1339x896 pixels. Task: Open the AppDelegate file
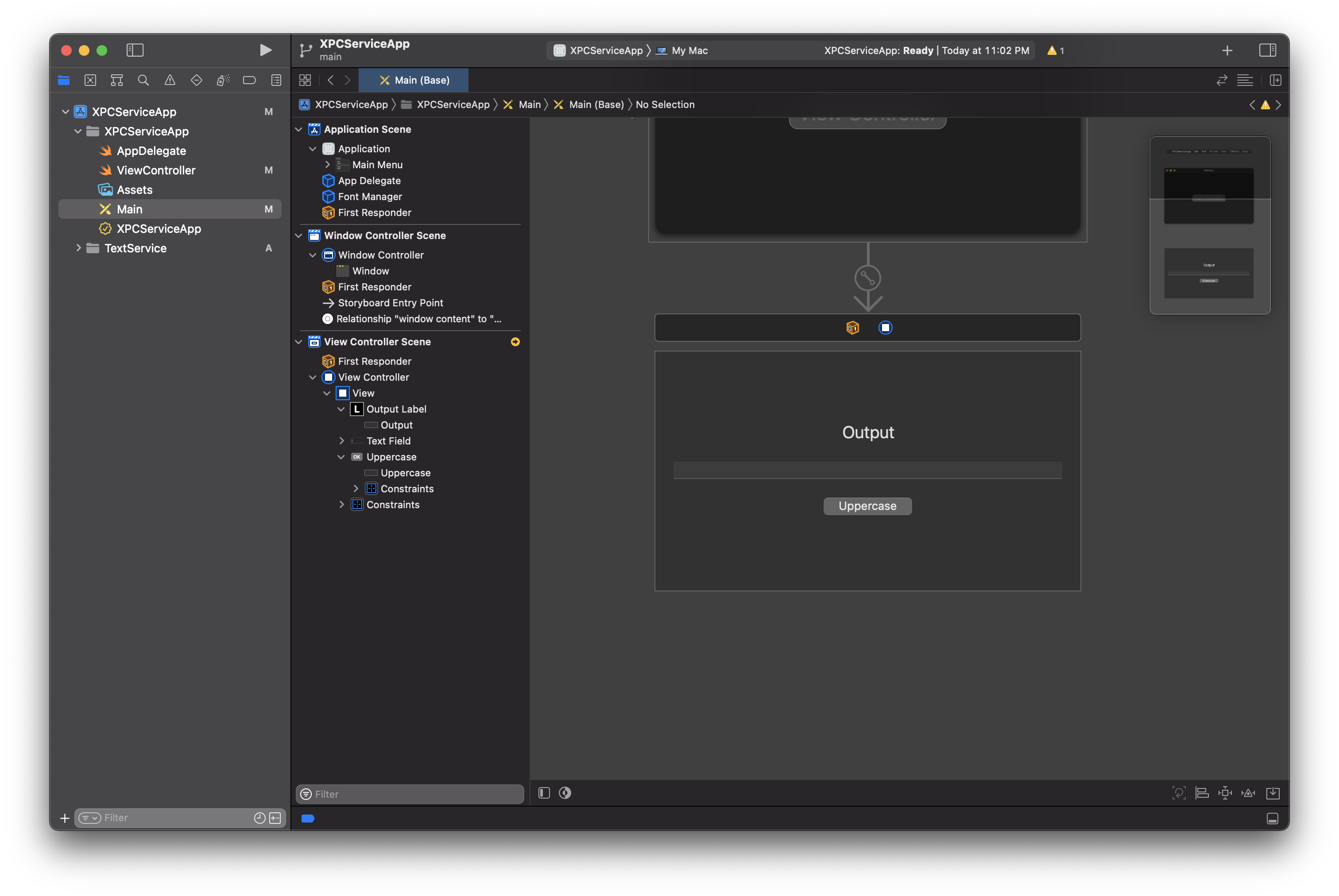pyautogui.click(x=151, y=151)
